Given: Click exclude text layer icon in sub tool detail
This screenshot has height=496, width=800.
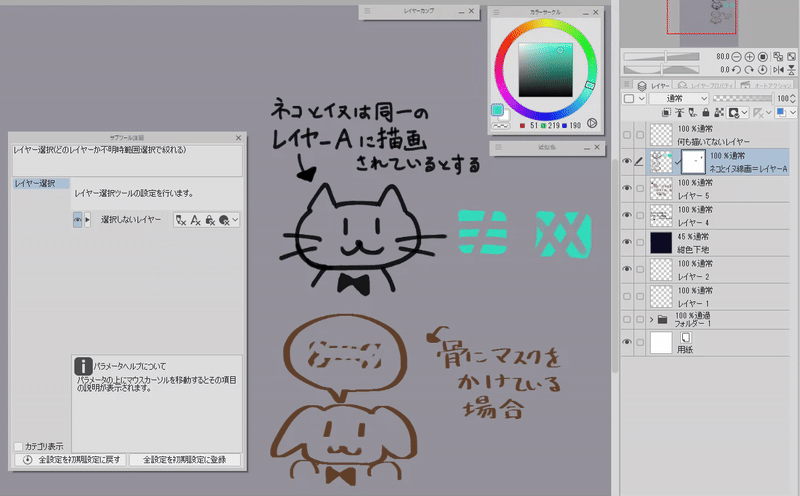Looking at the screenshot, I should tap(195, 220).
